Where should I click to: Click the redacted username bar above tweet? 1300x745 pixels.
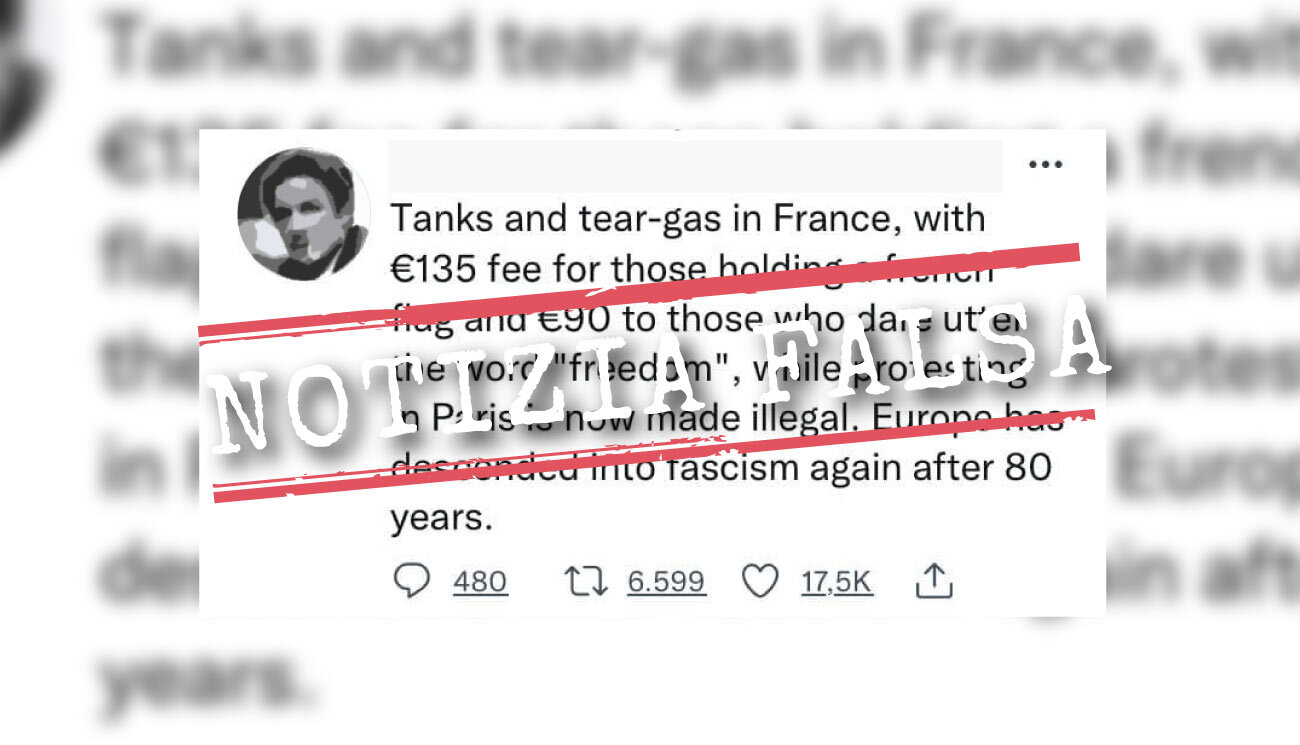point(694,166)
